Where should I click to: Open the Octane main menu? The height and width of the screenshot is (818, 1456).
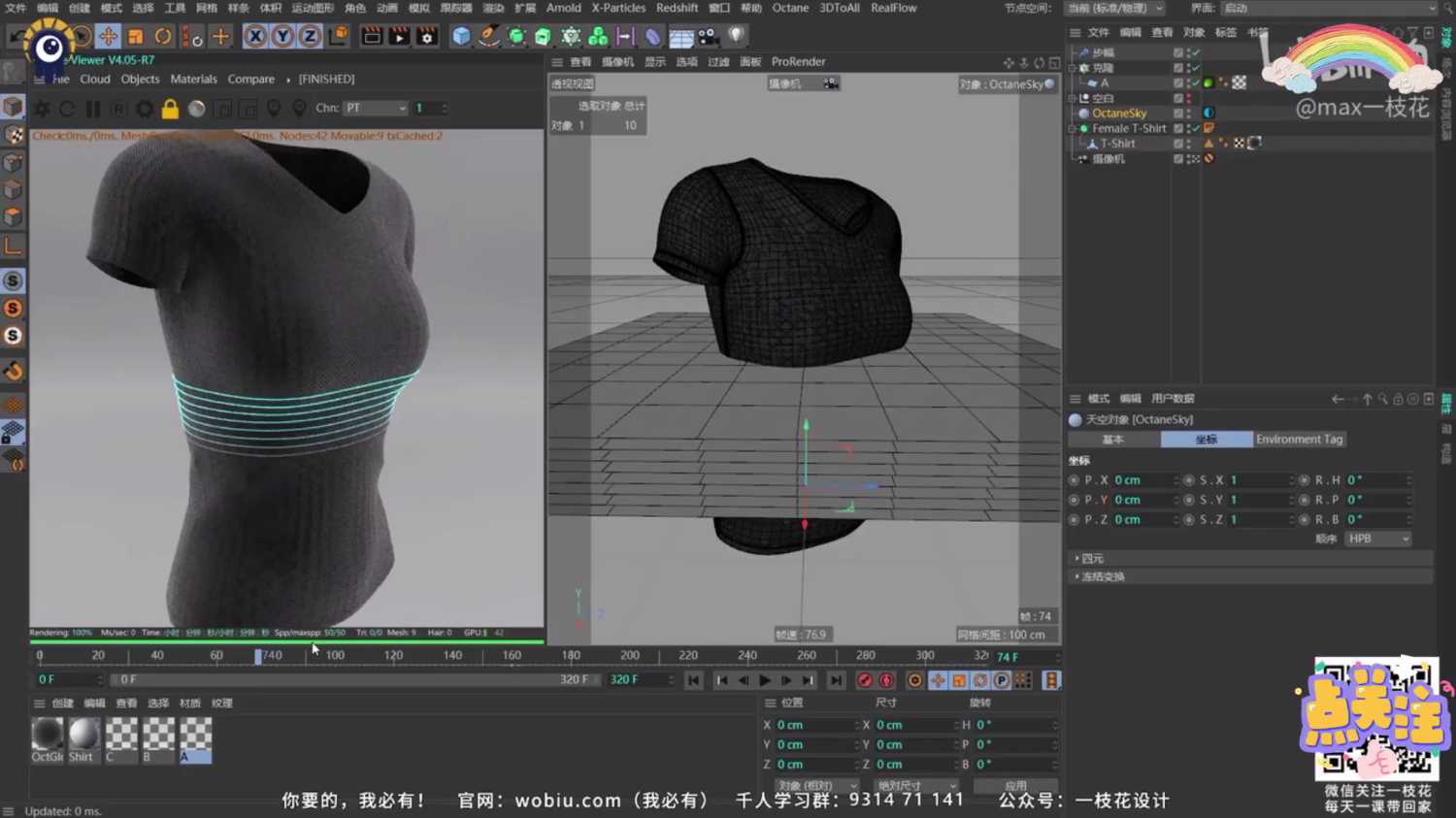click(790, 8)
